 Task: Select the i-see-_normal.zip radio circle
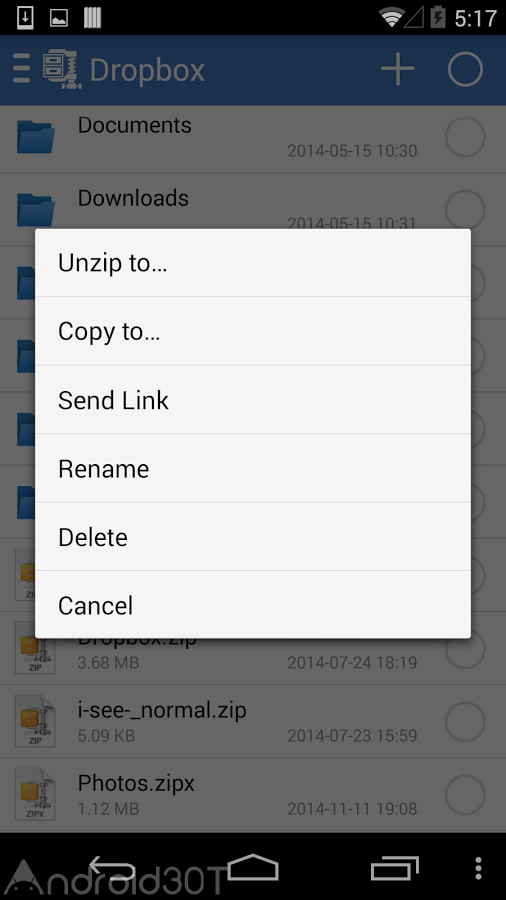click(x=465, y=721)
